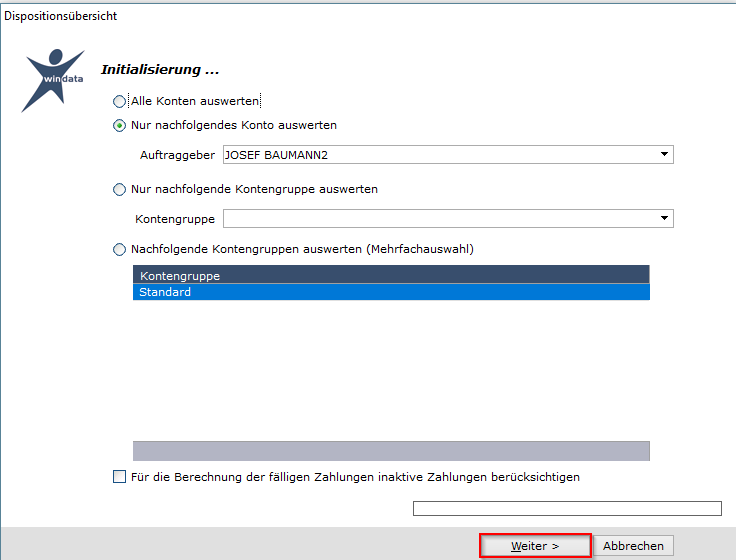Open the Kontengruppe dropdown arrow
This screenshot has width=736, height=560.
(x=664, y=218)
